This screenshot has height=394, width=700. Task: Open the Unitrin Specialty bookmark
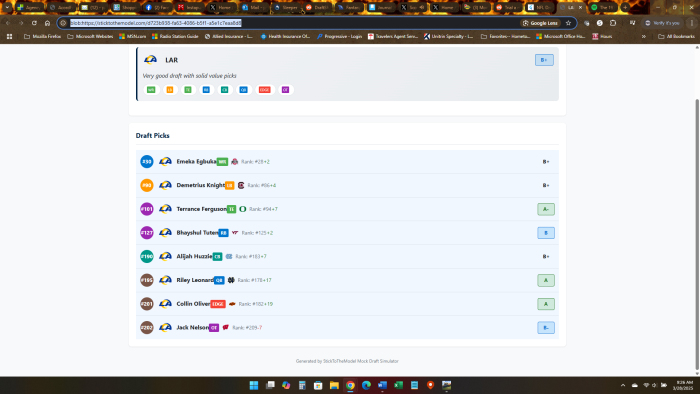click(x=448, y=37)
